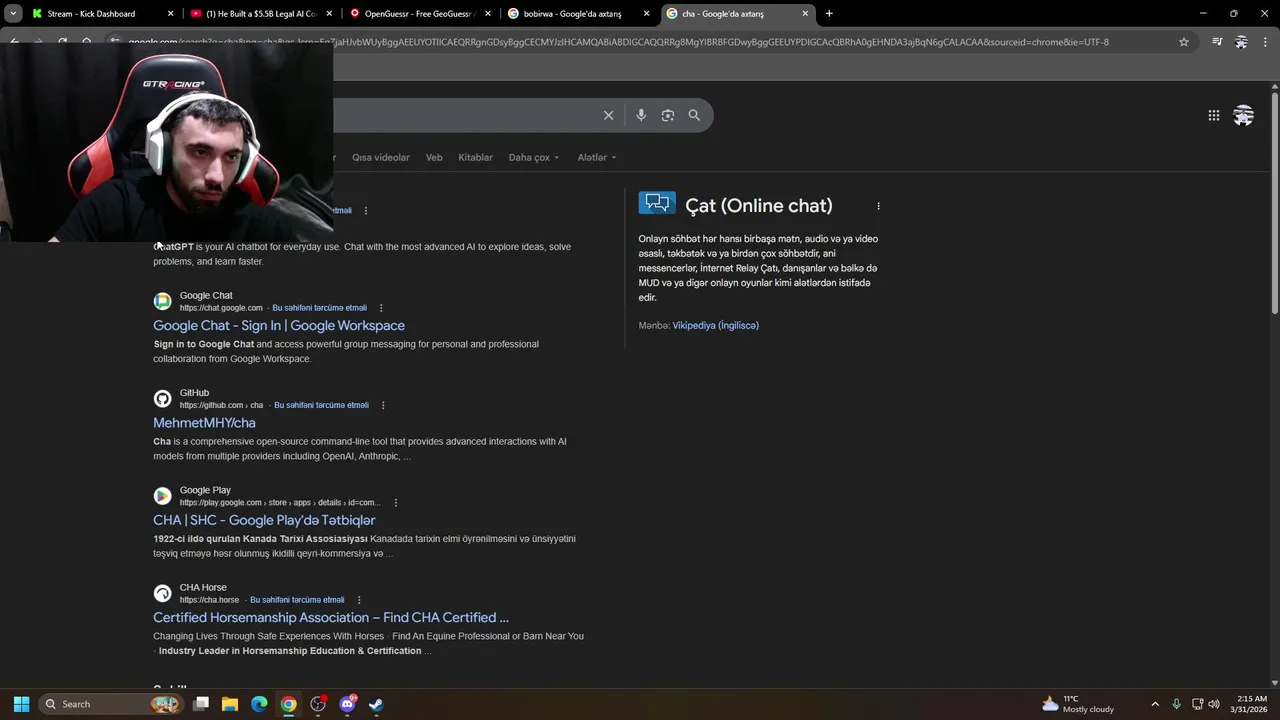Expand the Daha çox dropdown
The image size is (1280, 720).
click(x=534, y=157)
